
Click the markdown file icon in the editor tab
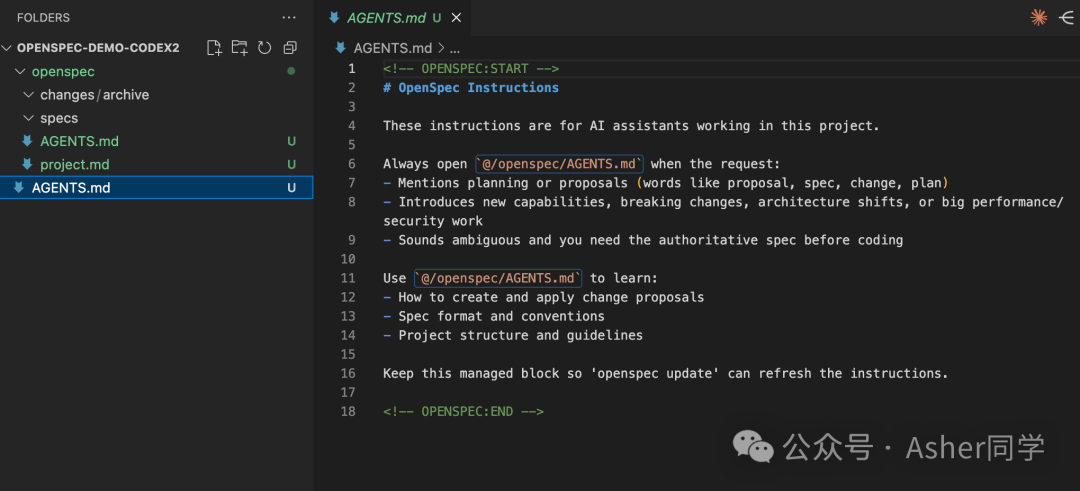tap(335, 18)
